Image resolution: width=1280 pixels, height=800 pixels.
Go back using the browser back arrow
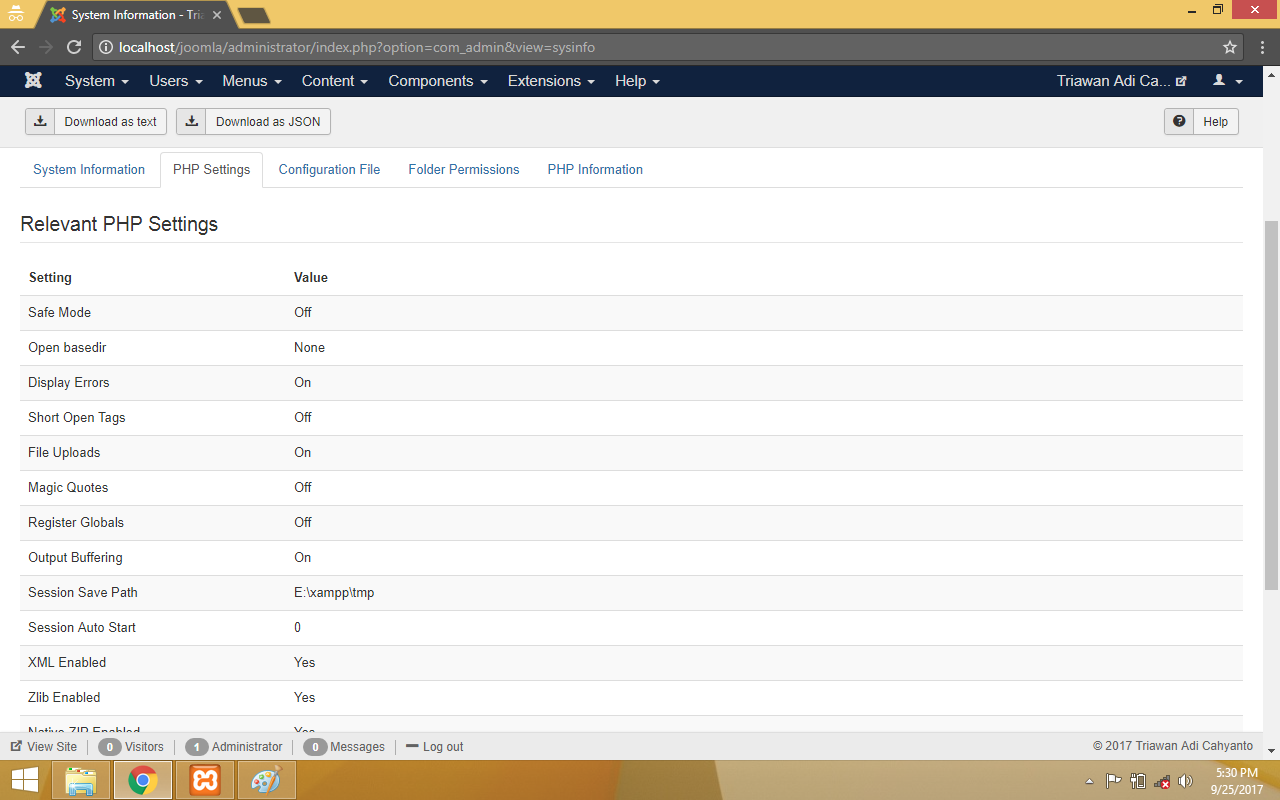point(18,47)
